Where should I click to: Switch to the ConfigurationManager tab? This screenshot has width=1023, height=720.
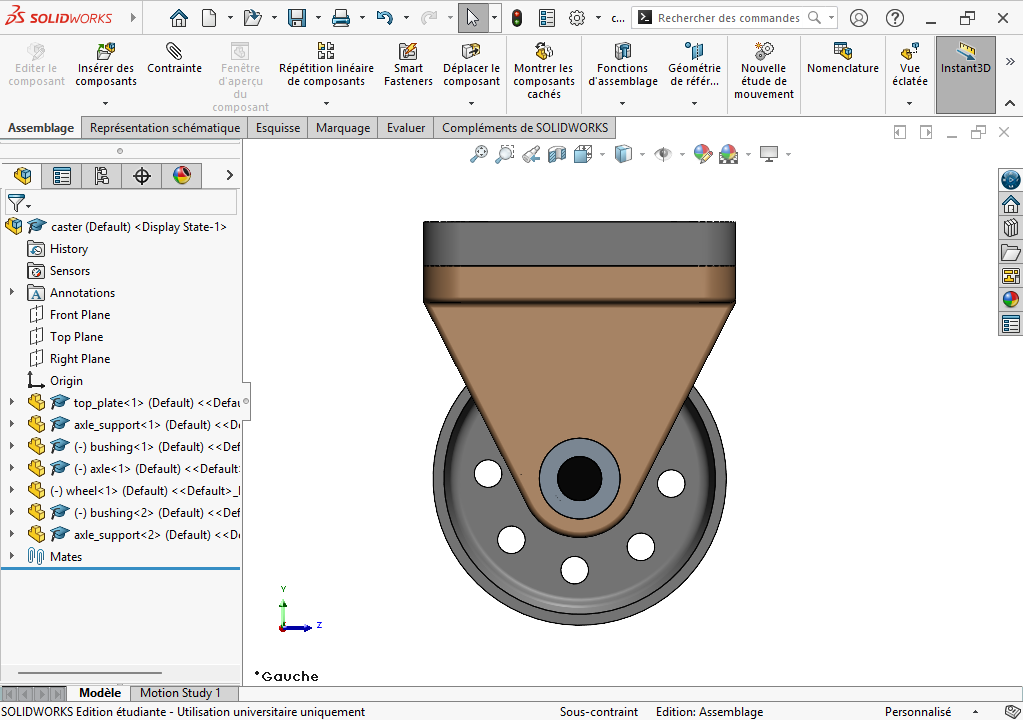point(101,175)
